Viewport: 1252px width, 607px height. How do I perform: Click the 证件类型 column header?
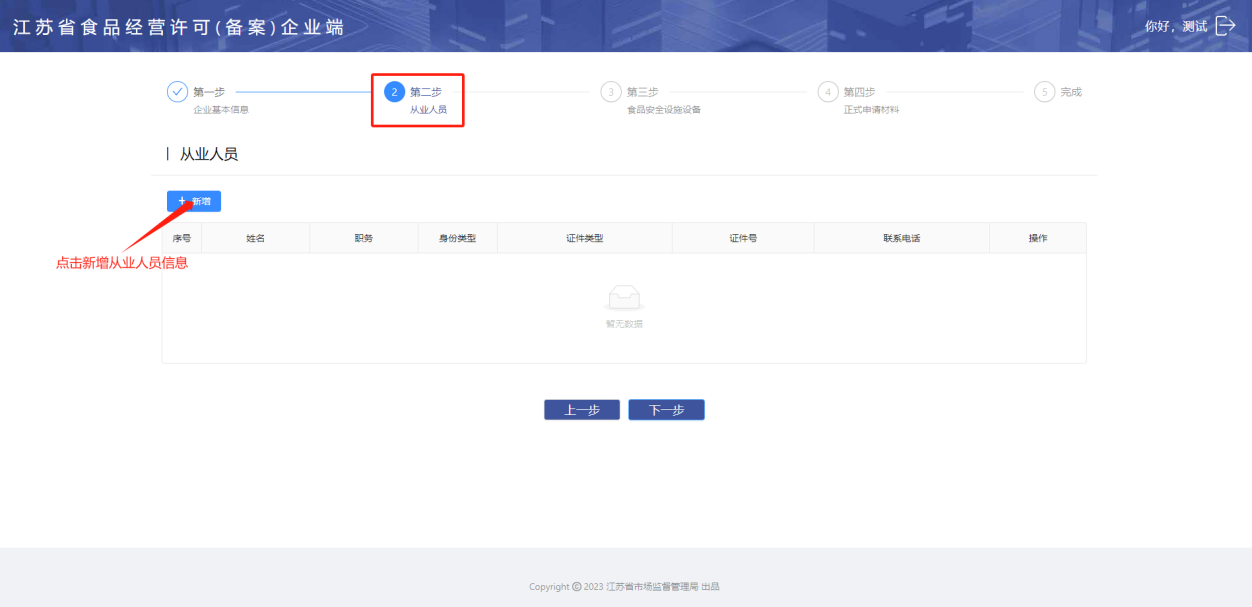click(584, 238)
